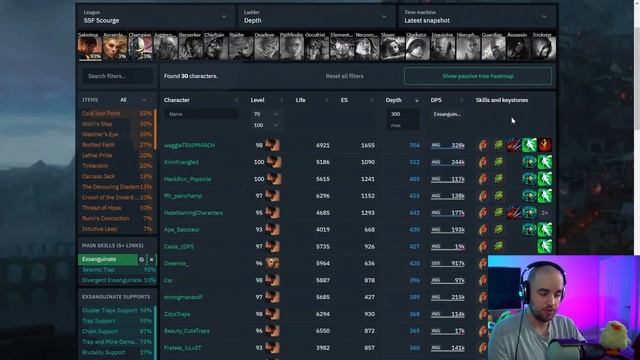Image resolution: width=640 pixels, height=360 pixels.
Task: Select the Assassin class portrait
Action: [519, 47]
